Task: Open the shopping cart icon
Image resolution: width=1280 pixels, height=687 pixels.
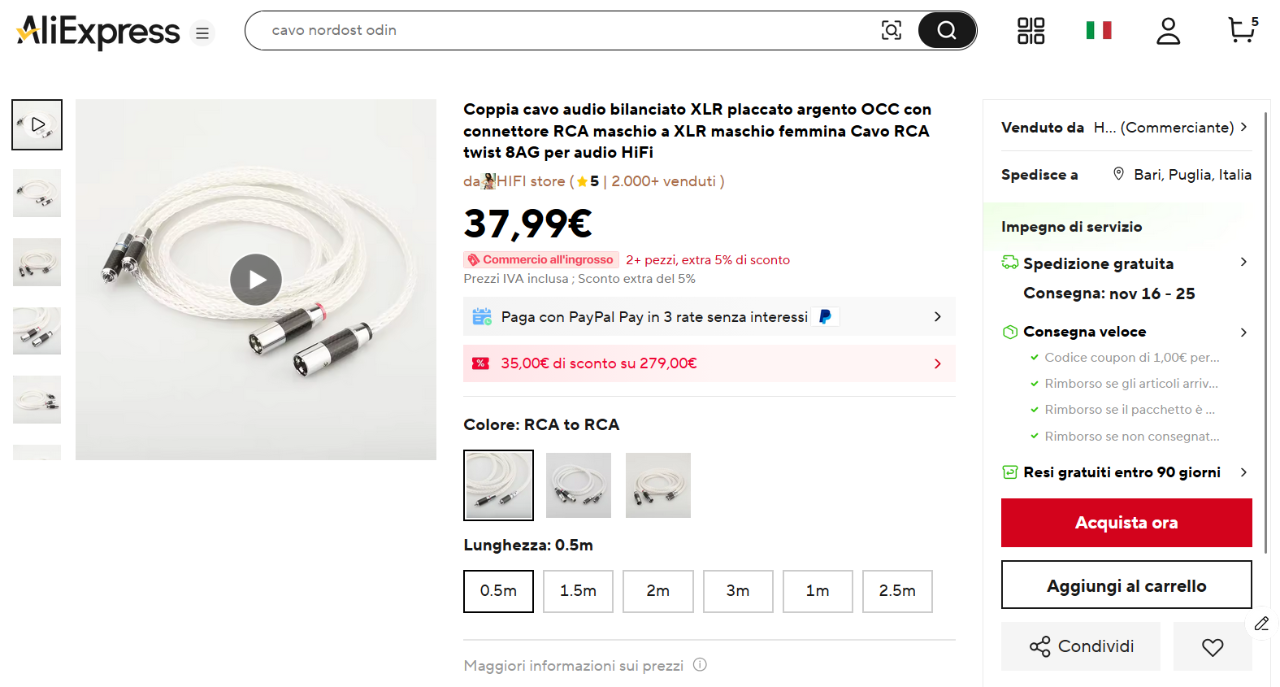Action: pyautogui.click(x=1241, y=30)
